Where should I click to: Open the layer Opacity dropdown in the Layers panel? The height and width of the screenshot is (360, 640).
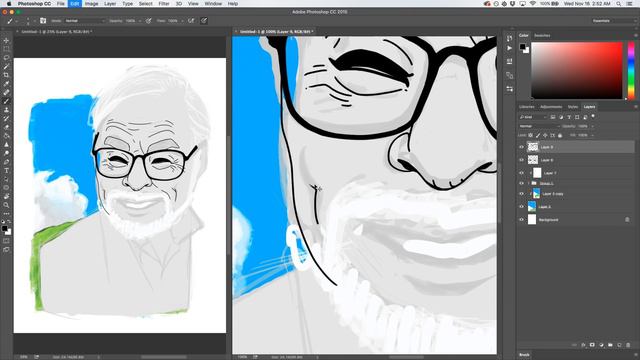[592, 127]
